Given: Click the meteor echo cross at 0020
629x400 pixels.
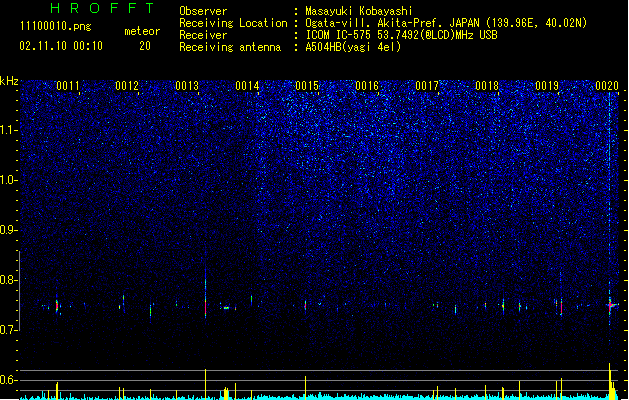Looking at the screenshot, I should 610,306.
